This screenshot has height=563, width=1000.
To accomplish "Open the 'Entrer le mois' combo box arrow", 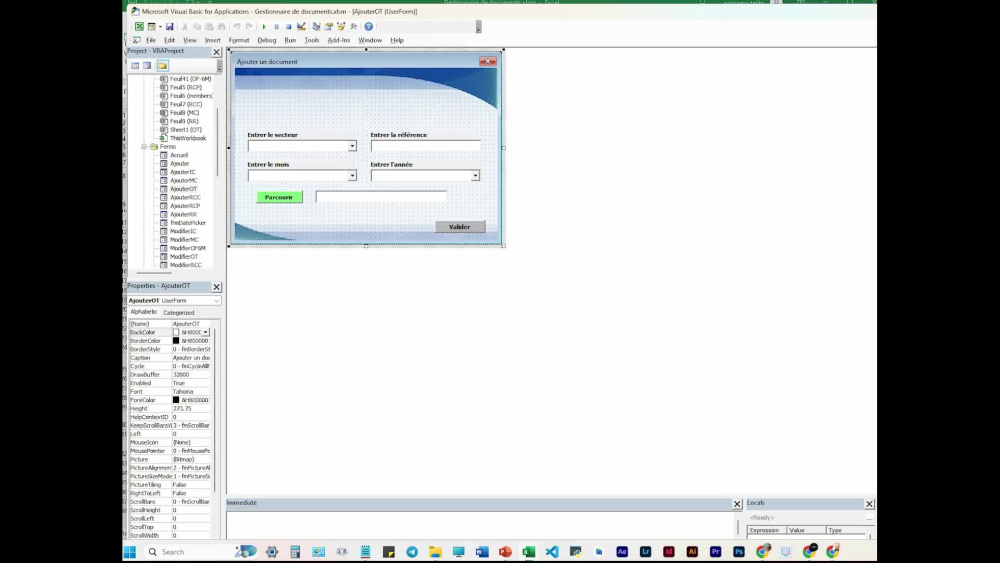I will point(352,175).
